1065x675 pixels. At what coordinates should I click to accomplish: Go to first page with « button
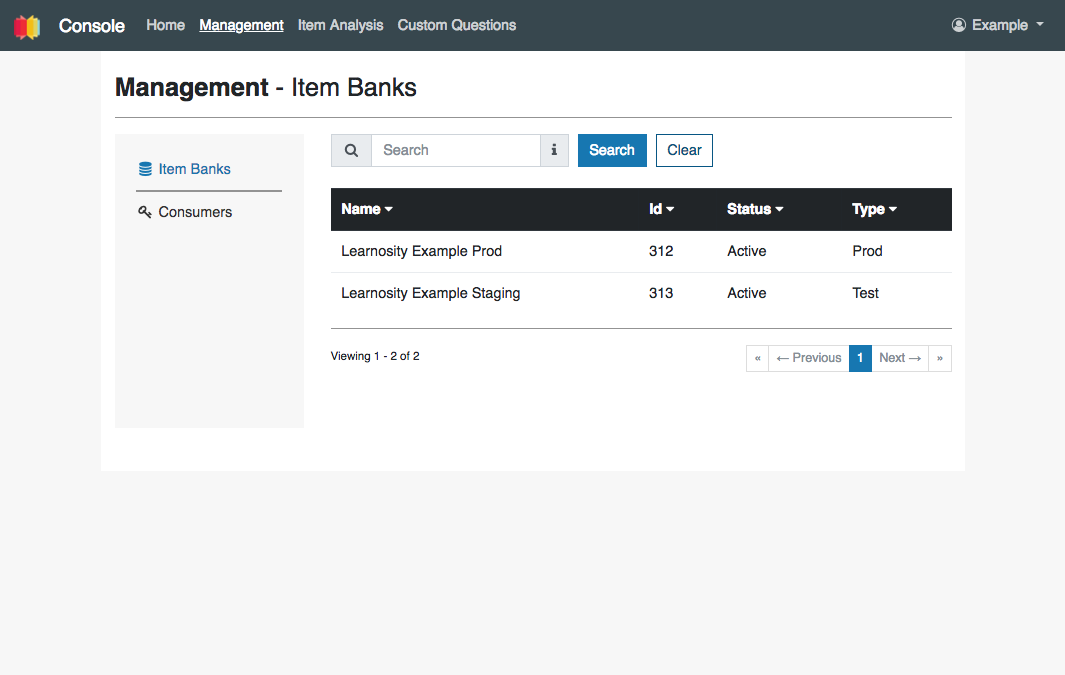[x=757, y=358]
